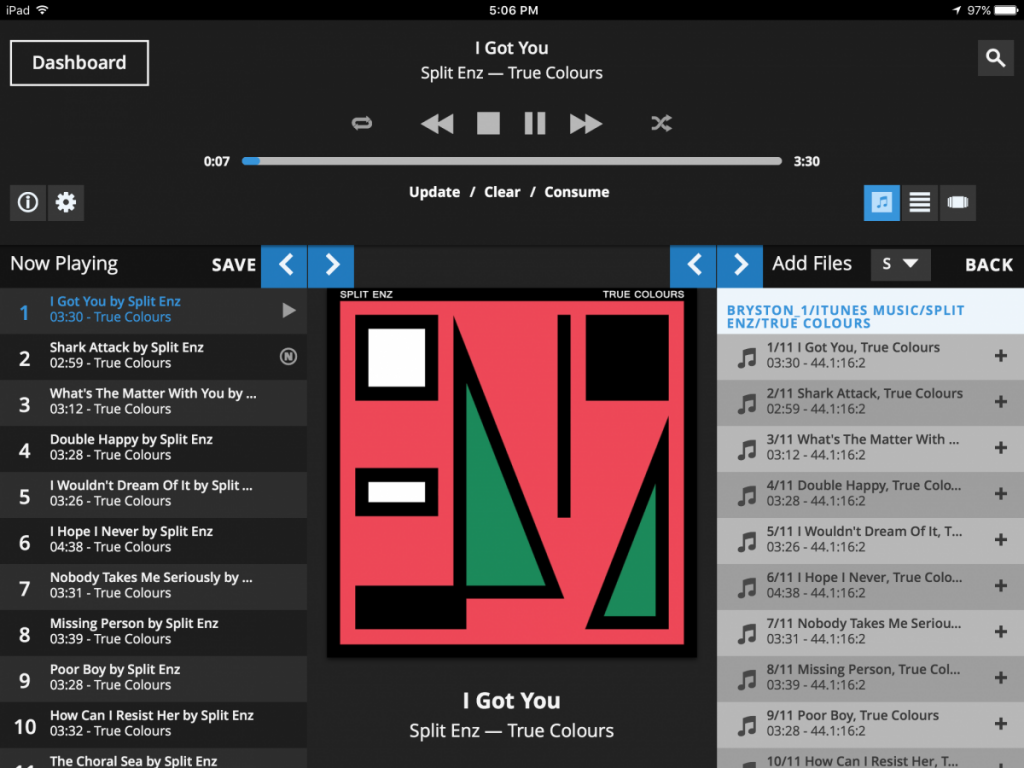
Task: Collapse Add Files panel with right chevron
Action: click(x=740, y=265)
